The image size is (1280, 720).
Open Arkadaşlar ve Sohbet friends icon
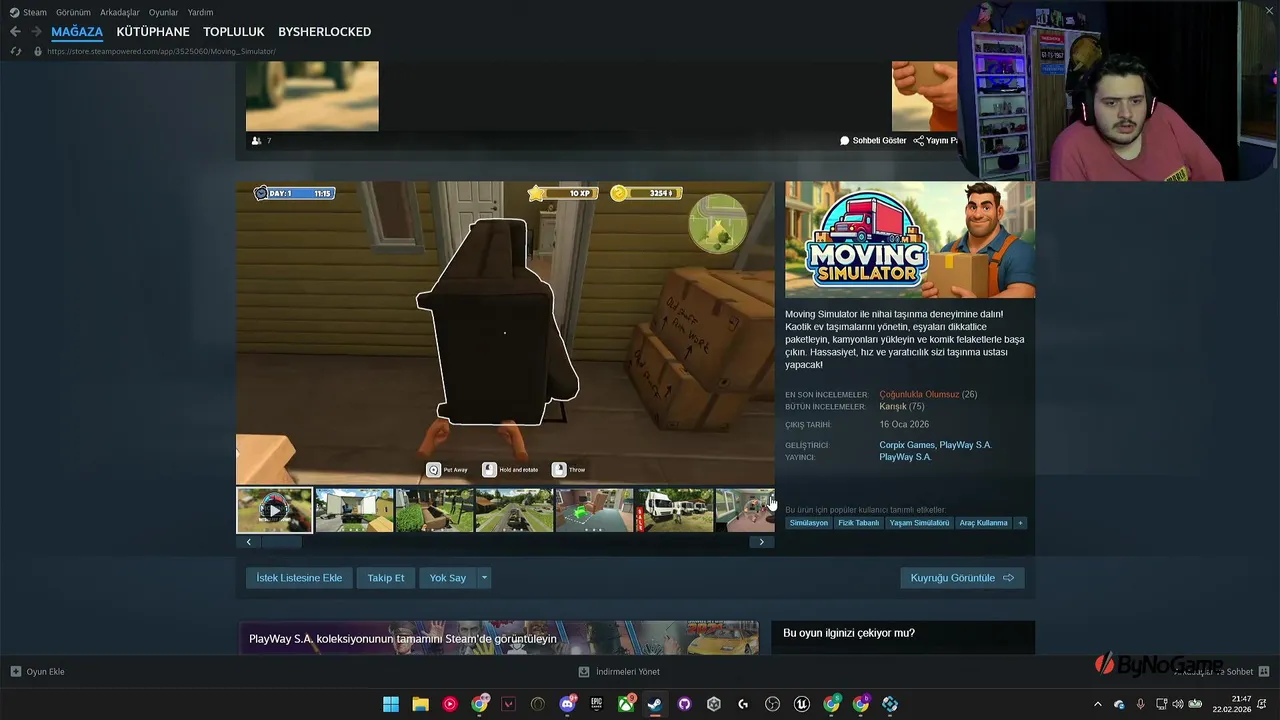pyautogui.click(x=1264, y=672)
